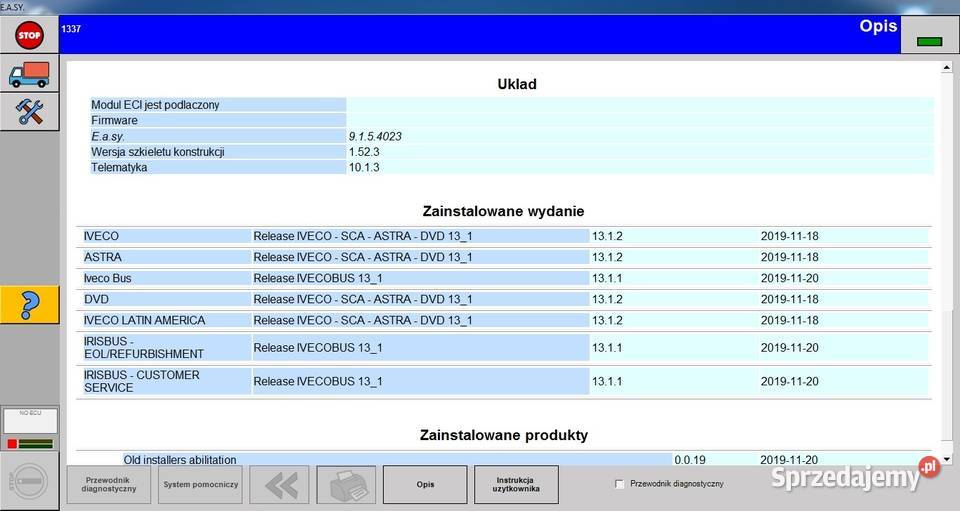This screenshot has width=960, height=511.
Task: Select the DVD release row name
Action: pyautogui.click(x=97, y=299)
